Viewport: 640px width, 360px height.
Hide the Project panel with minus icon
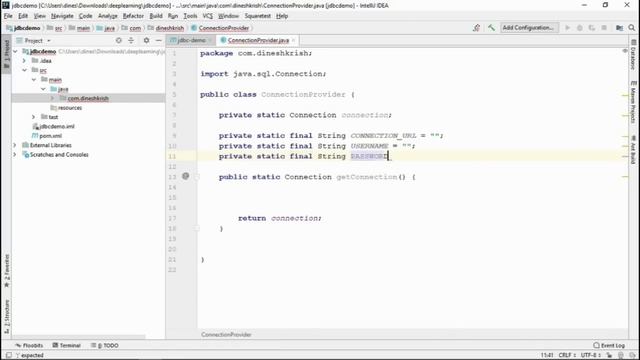pos(158,40)
